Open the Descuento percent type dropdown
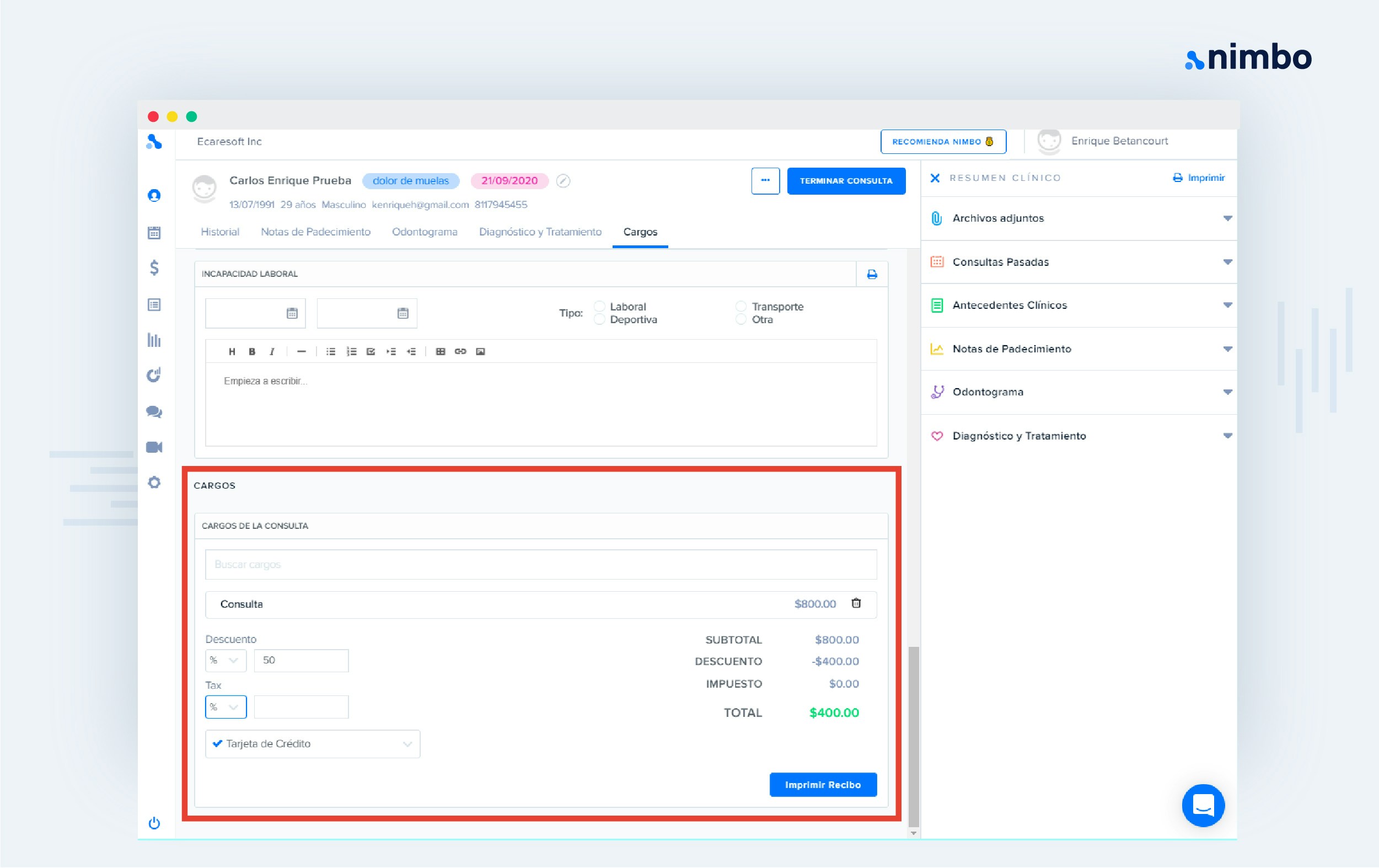This screenshot has width=1379, height=868. [226, 661]
